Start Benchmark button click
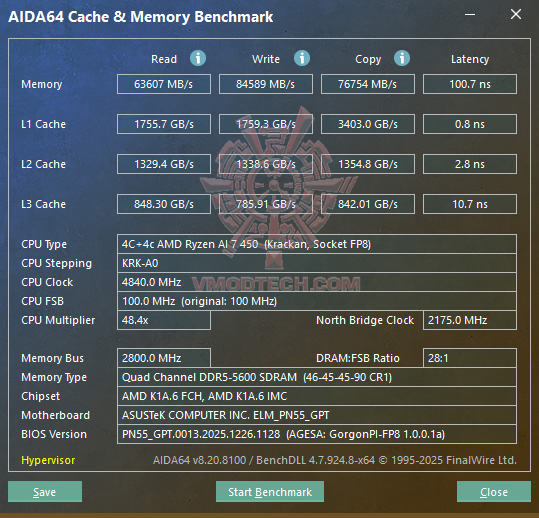 [x=270, y=492]
